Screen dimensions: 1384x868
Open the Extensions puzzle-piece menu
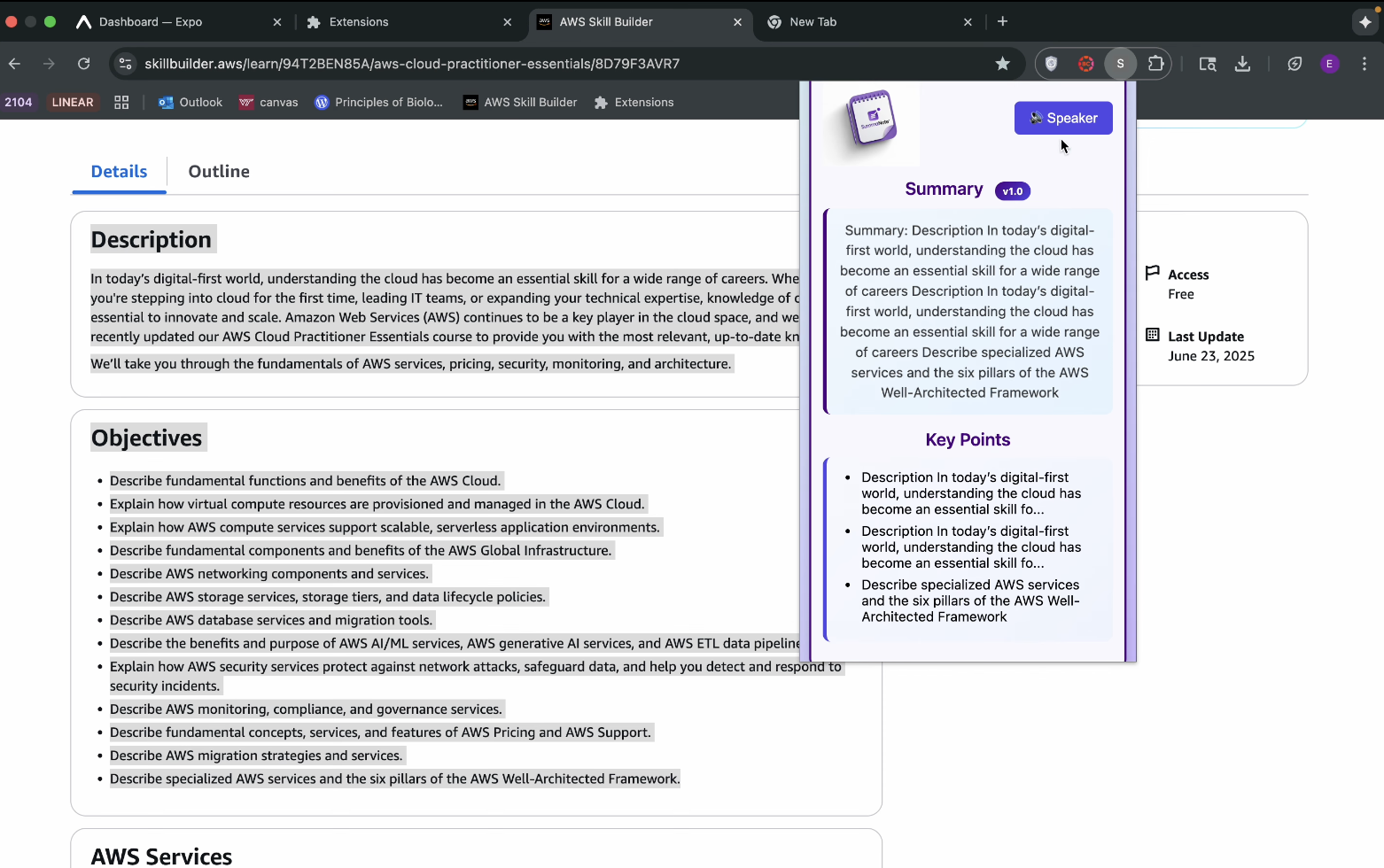(1155, 64)
